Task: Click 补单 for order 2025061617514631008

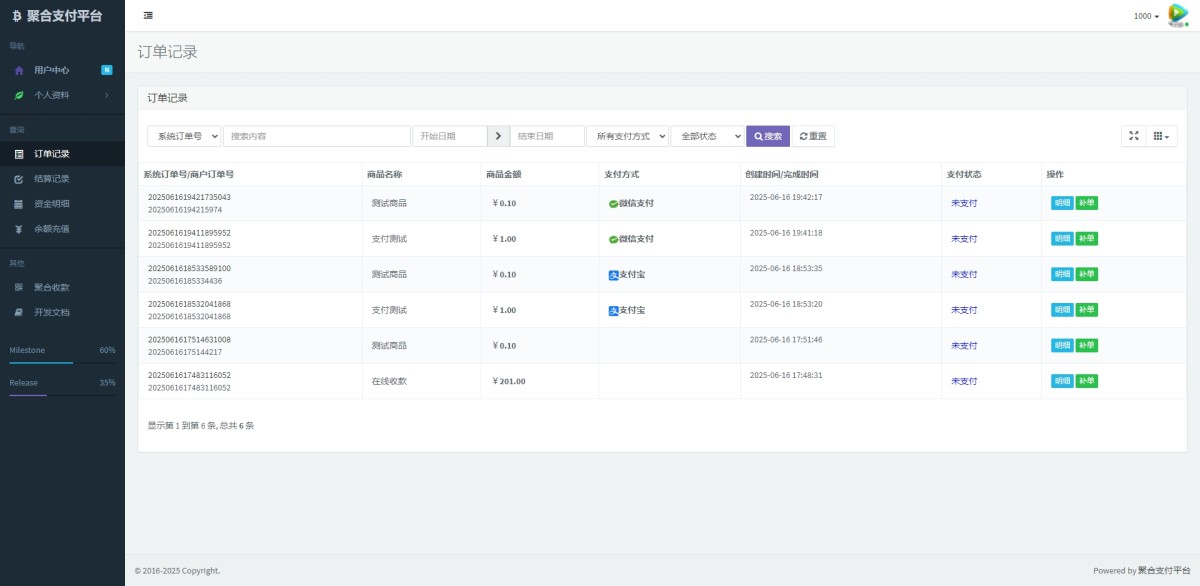Action: coord(1087,345)
